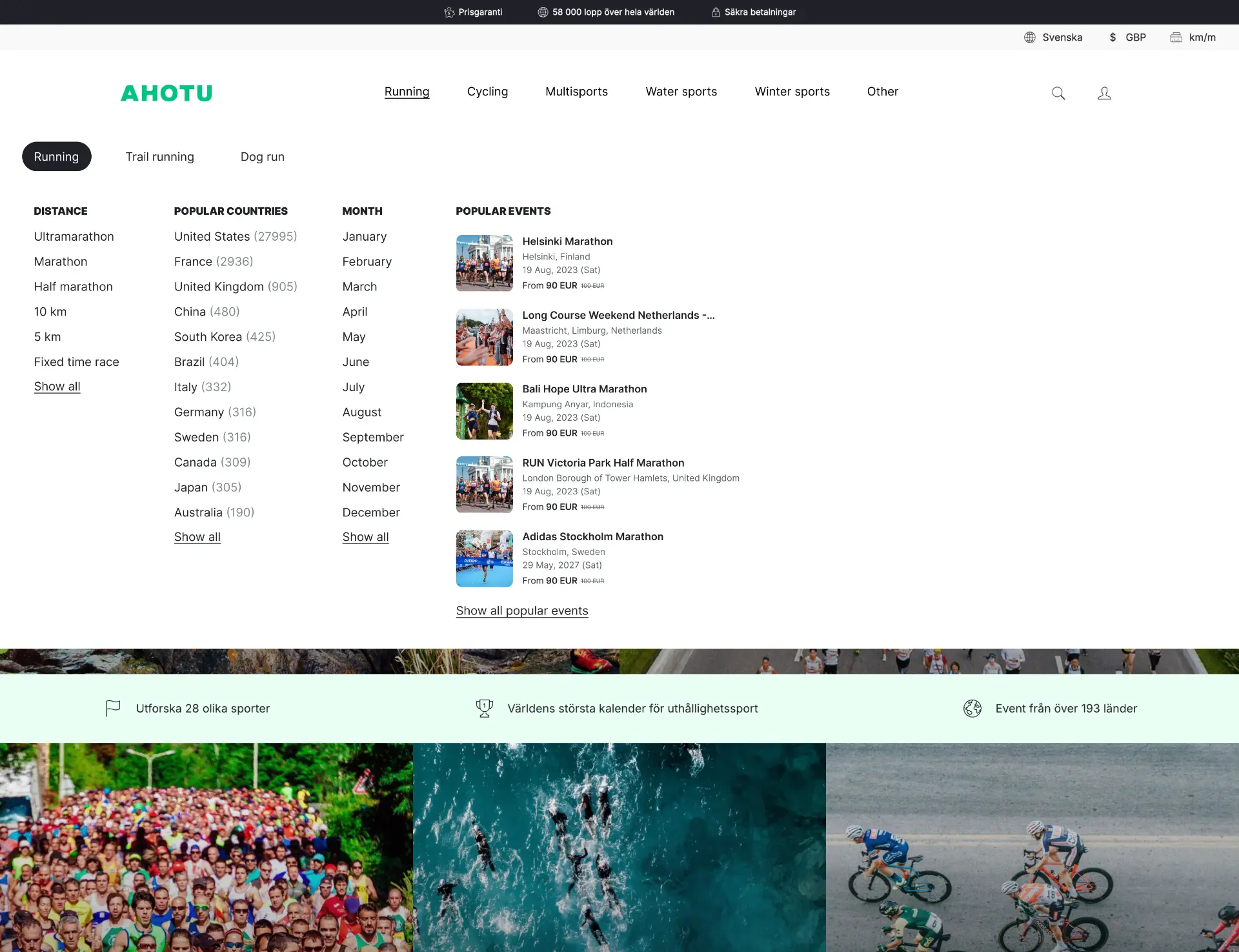
Task: Choose Ultramarathon distance
Action: point(74,236)
